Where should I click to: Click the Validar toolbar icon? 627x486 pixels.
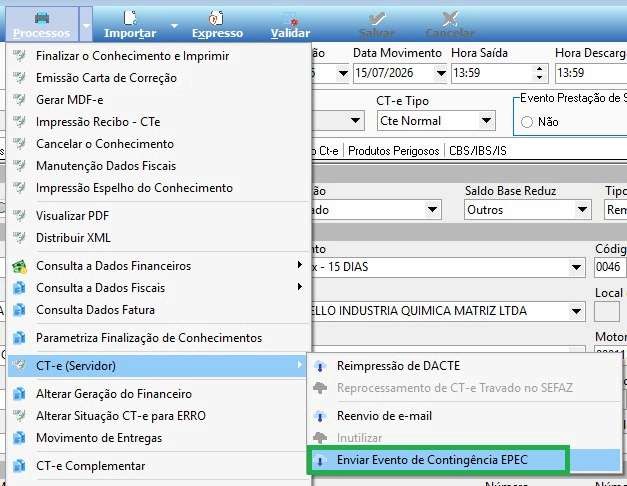tap(291, 20)
